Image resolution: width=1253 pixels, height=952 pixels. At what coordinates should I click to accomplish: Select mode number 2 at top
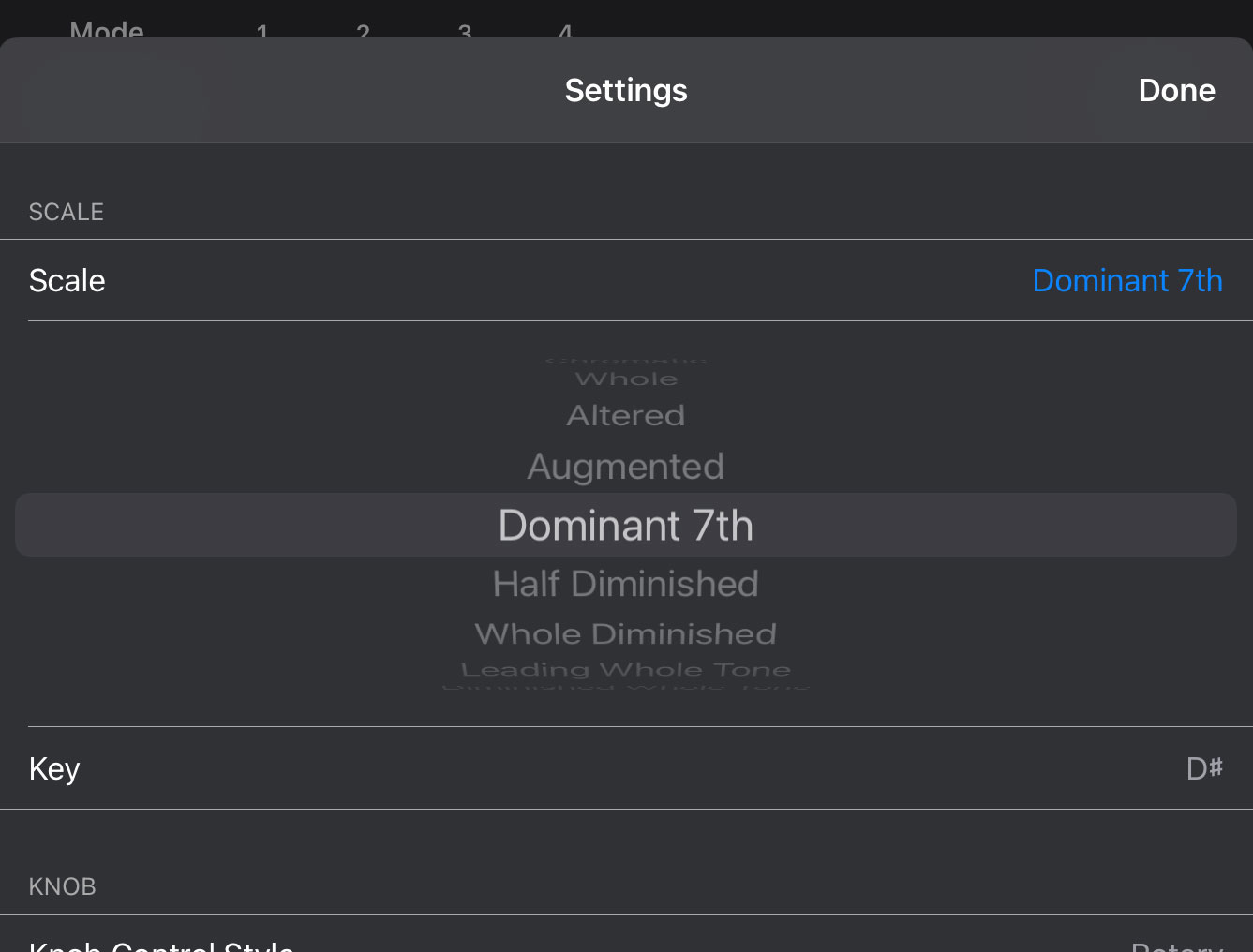tap(364, 32)
